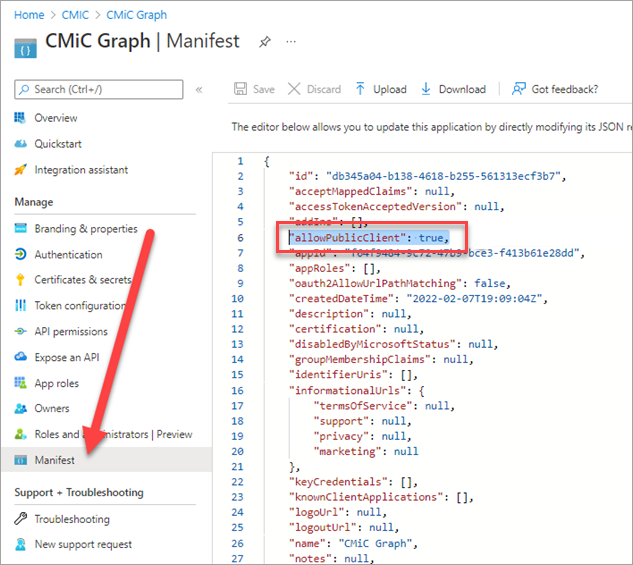
Task: Click the Discard button label
Action: 324,89
